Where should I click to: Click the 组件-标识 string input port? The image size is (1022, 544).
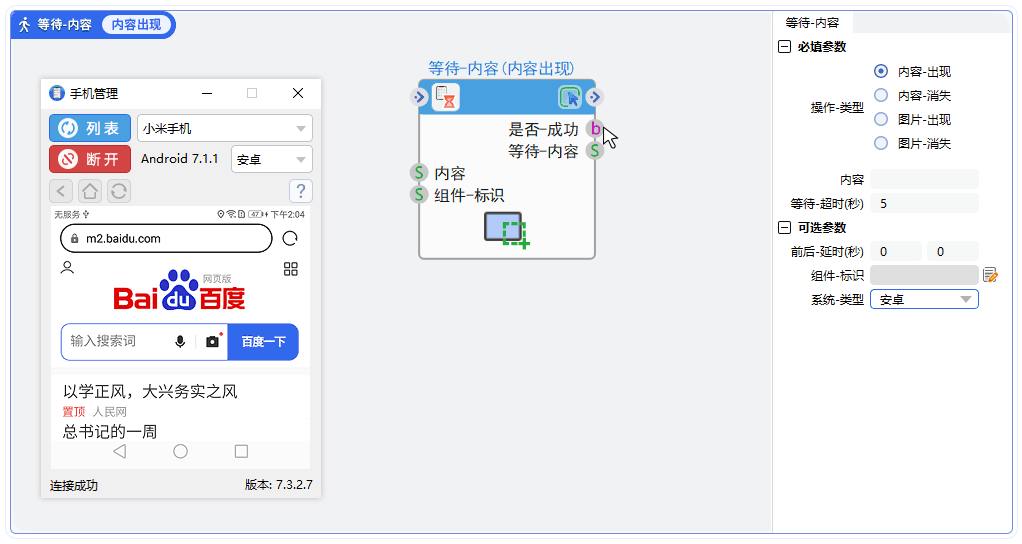[x=418, y=194]
